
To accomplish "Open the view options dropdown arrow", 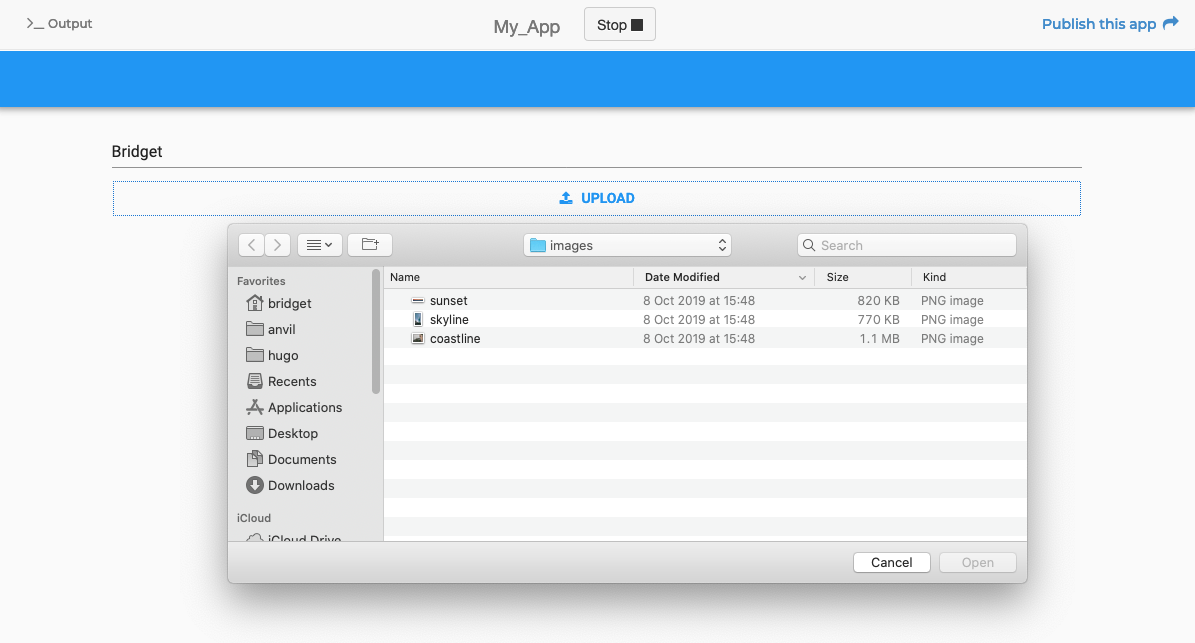I will coord(329,244).
